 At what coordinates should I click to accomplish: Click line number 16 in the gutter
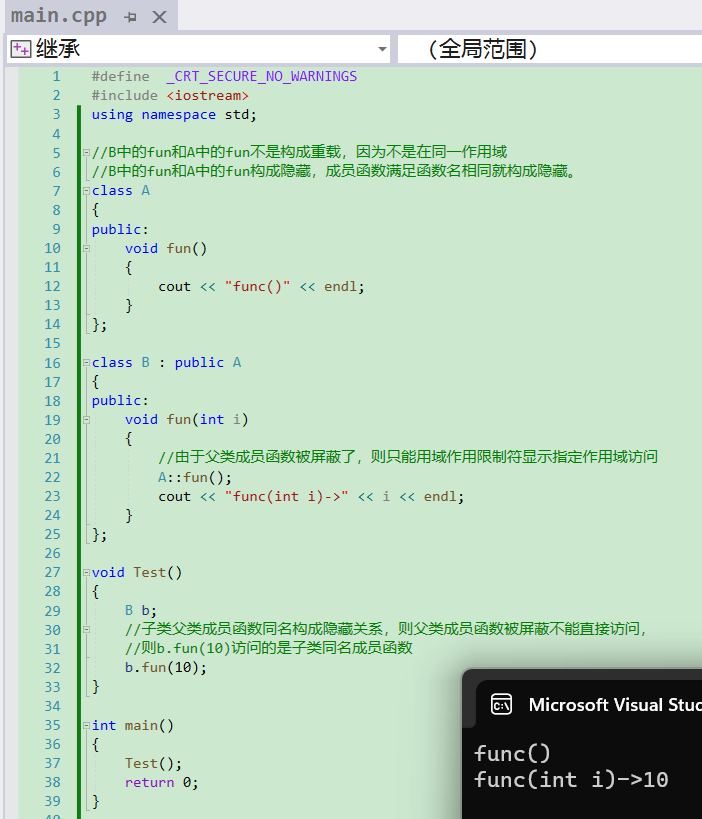(52, 363)
